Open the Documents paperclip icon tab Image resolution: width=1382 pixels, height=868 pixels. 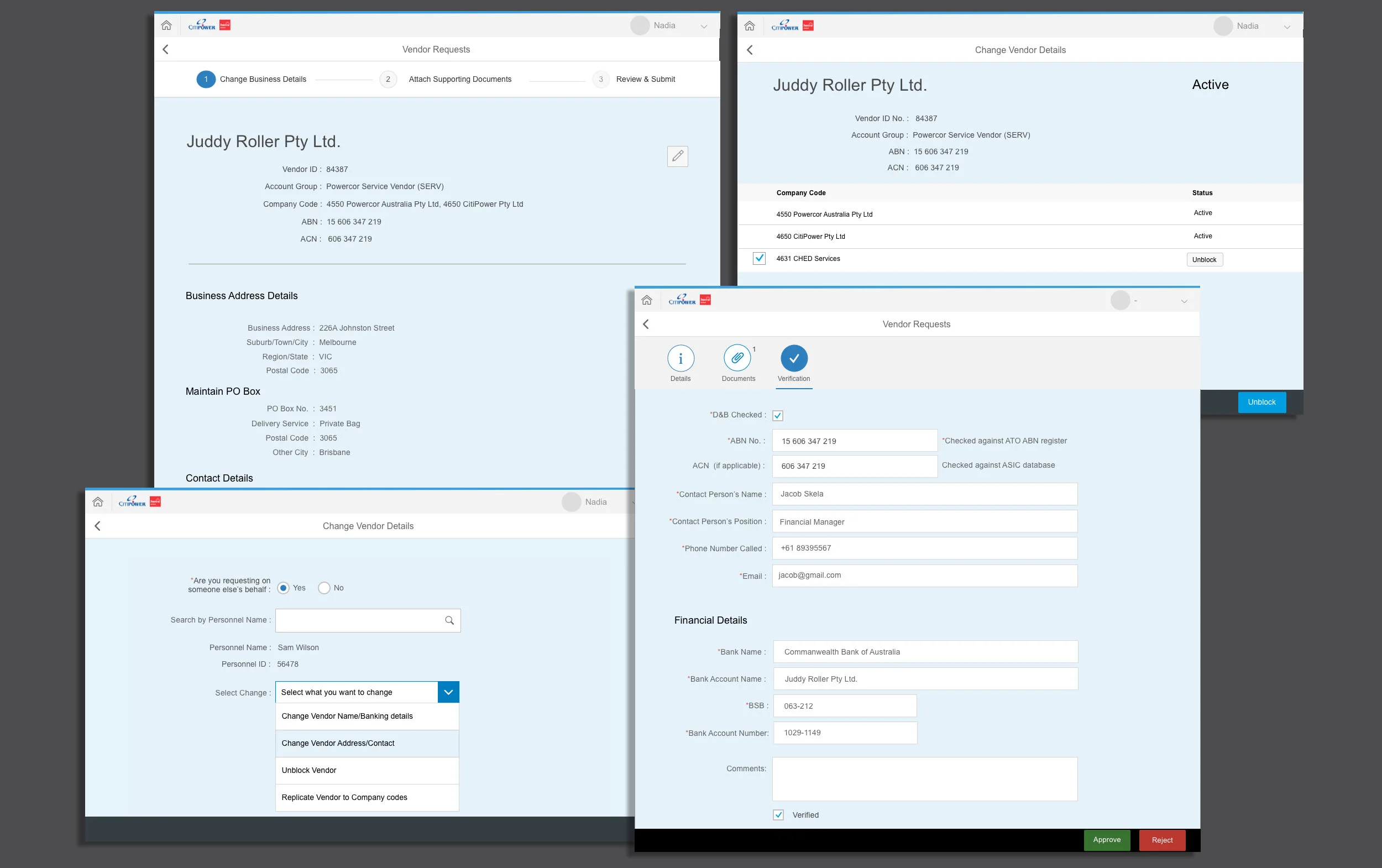737,358
